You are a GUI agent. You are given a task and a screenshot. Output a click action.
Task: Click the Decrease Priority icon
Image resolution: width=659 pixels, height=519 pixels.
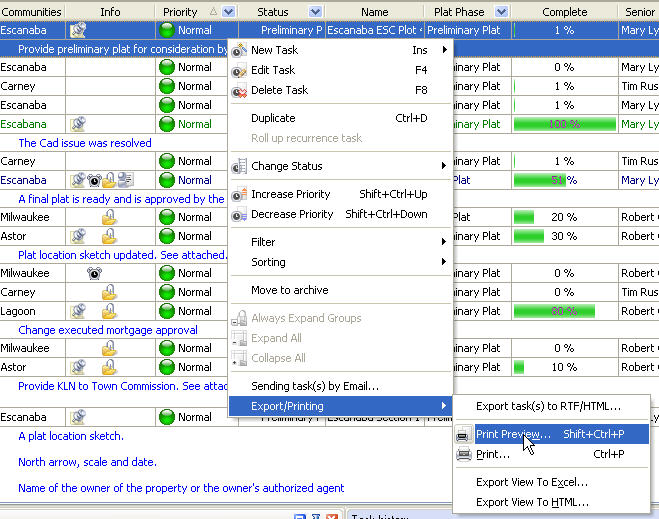tap(239, 215)
